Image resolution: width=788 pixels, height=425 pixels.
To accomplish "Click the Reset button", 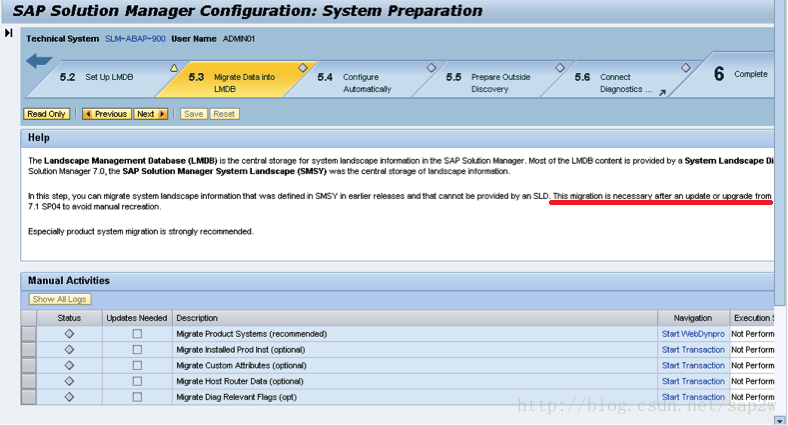I will click(x=224, y=114).
